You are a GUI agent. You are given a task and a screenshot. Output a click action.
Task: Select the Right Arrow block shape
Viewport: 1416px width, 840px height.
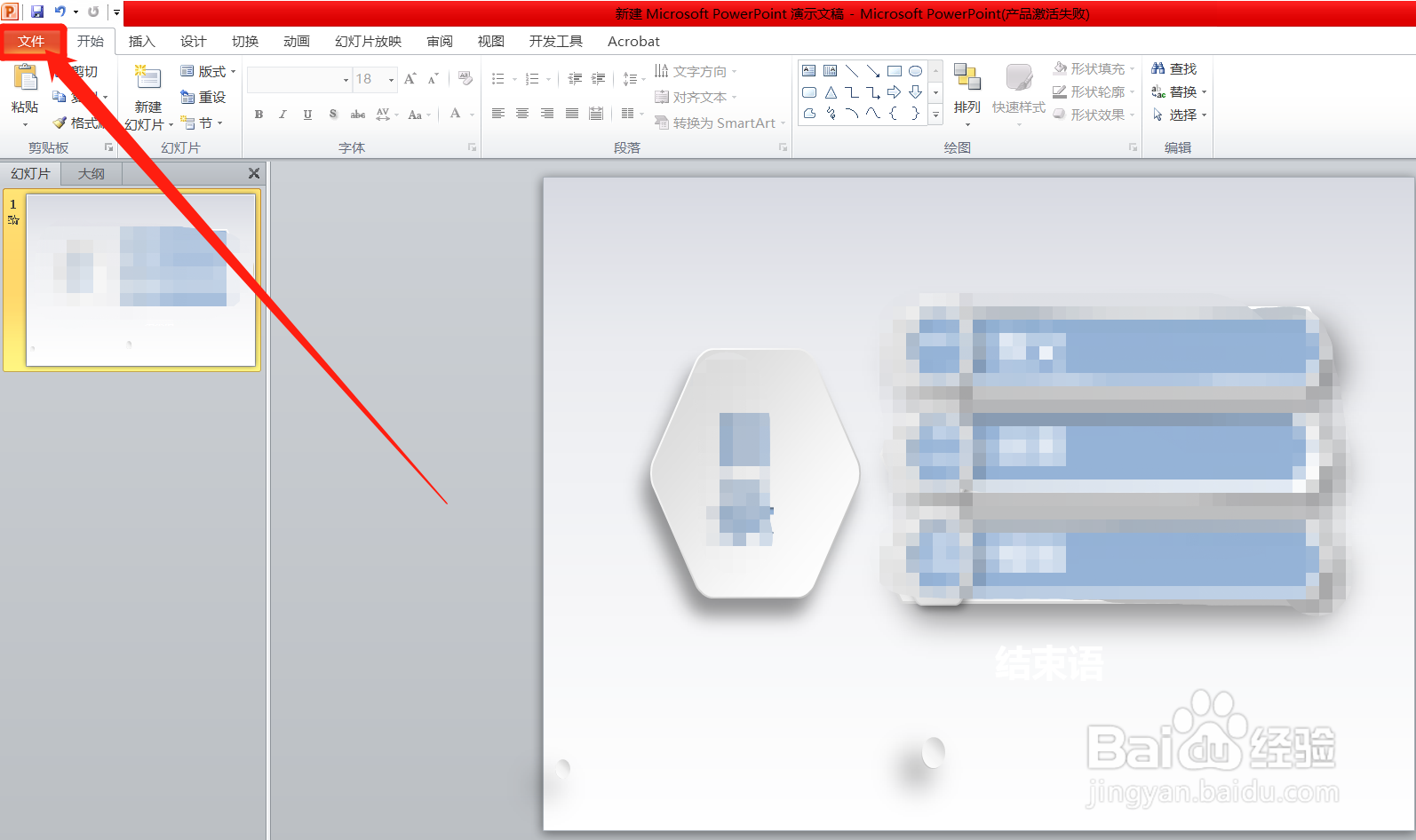tap(895, 92)
